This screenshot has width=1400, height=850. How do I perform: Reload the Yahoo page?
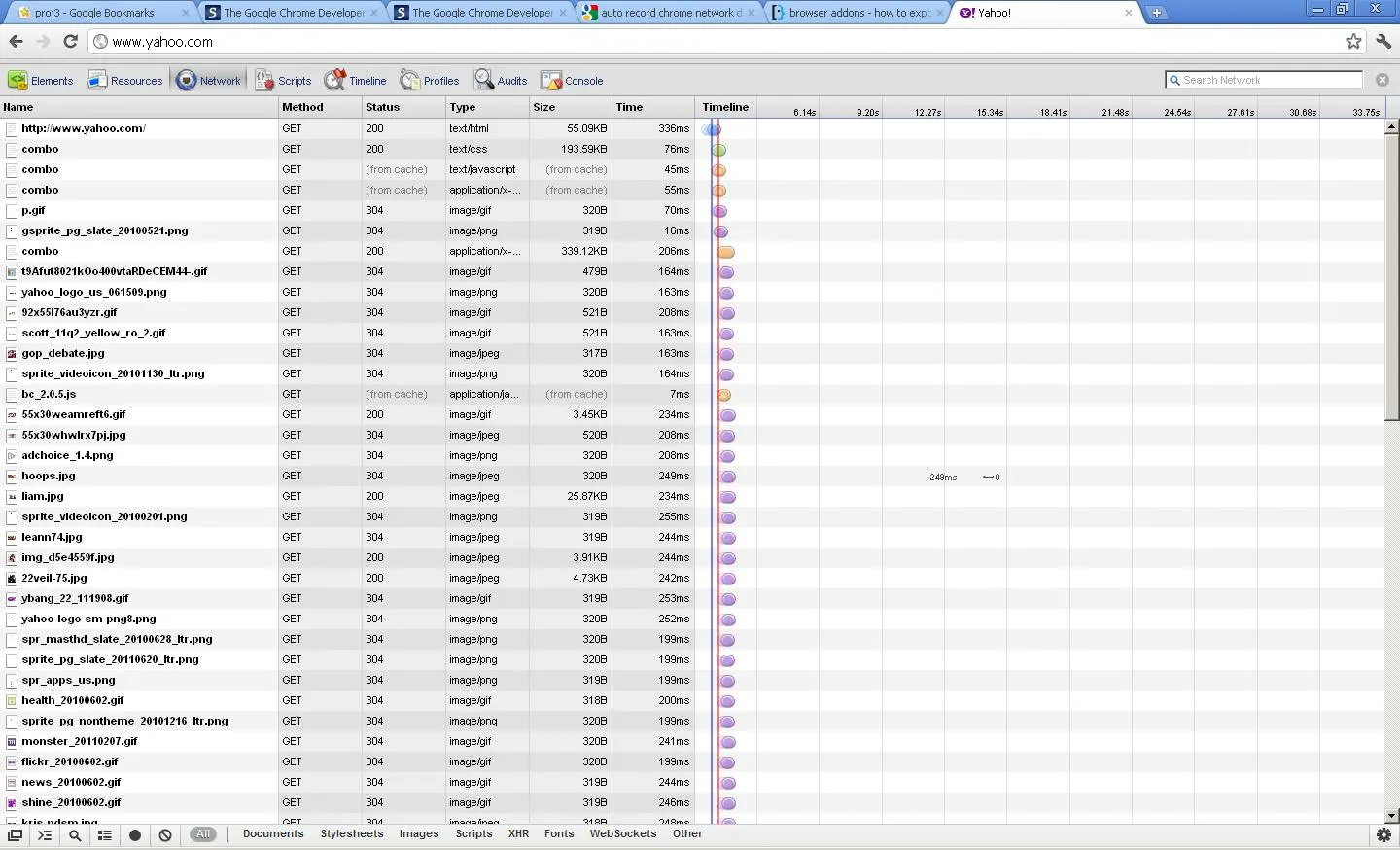pos(70,42)
